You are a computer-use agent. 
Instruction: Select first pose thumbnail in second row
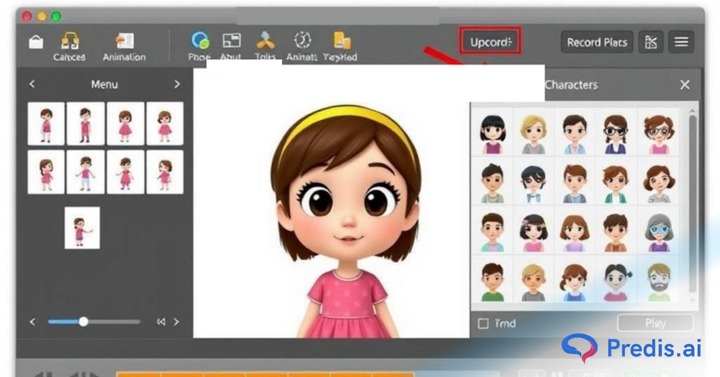coord(46,172)
